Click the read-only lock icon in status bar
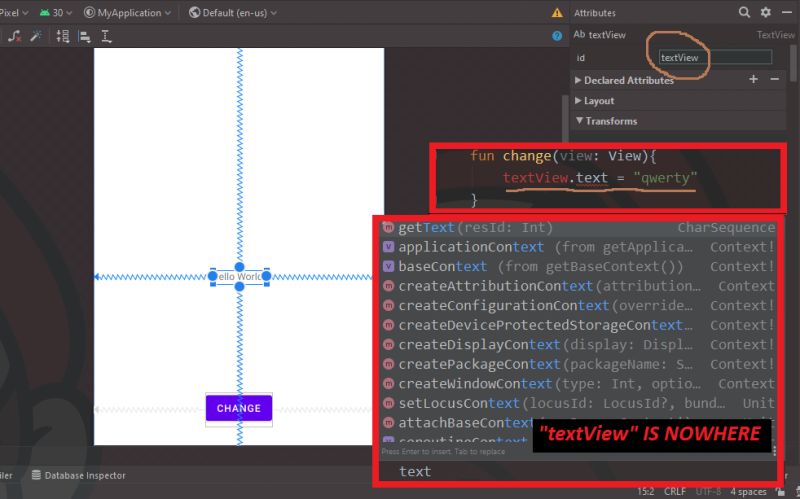 point(780,491)
